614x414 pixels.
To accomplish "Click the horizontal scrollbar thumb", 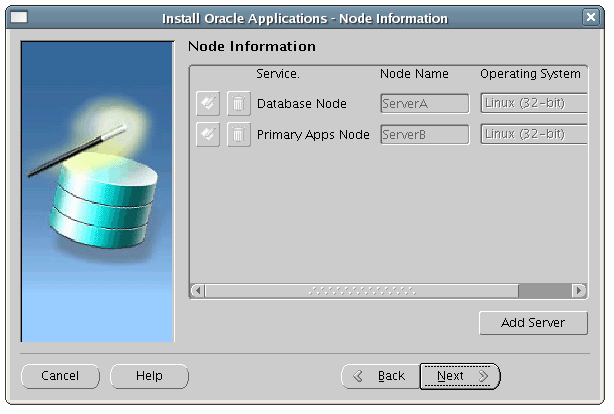I will click(x=362, y=291).
